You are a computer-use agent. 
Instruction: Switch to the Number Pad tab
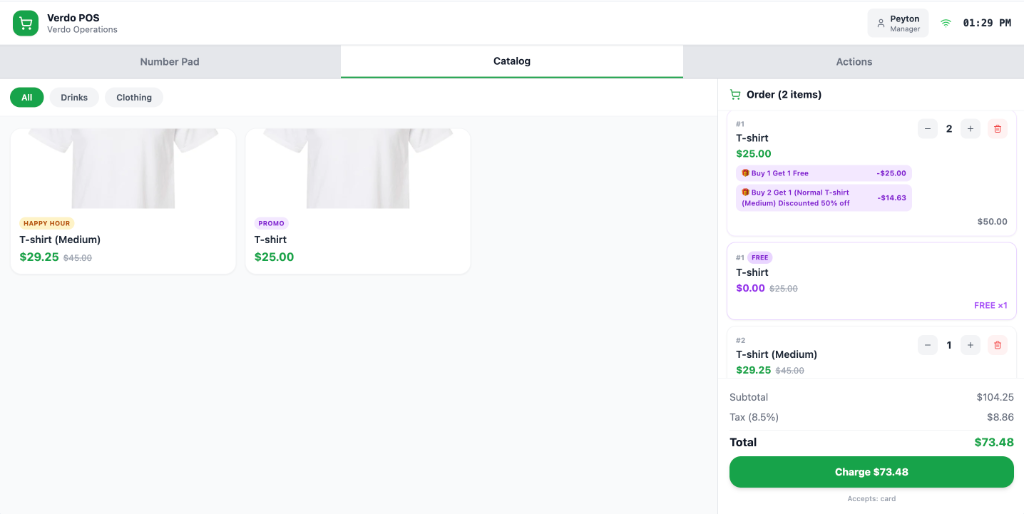pyautogui.click(x=170, y=62)
